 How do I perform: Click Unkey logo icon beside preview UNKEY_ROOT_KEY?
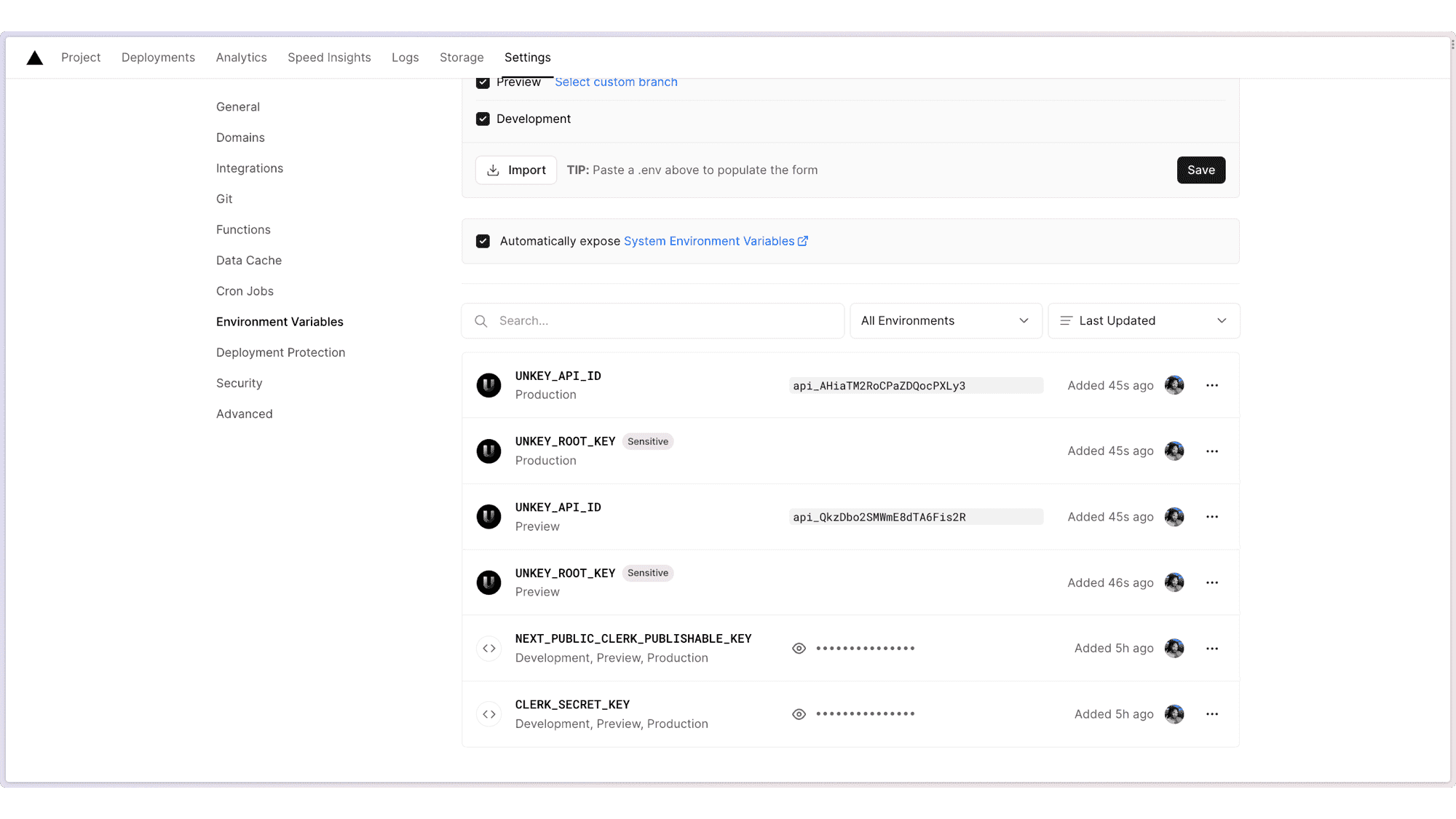pos(488,582)
